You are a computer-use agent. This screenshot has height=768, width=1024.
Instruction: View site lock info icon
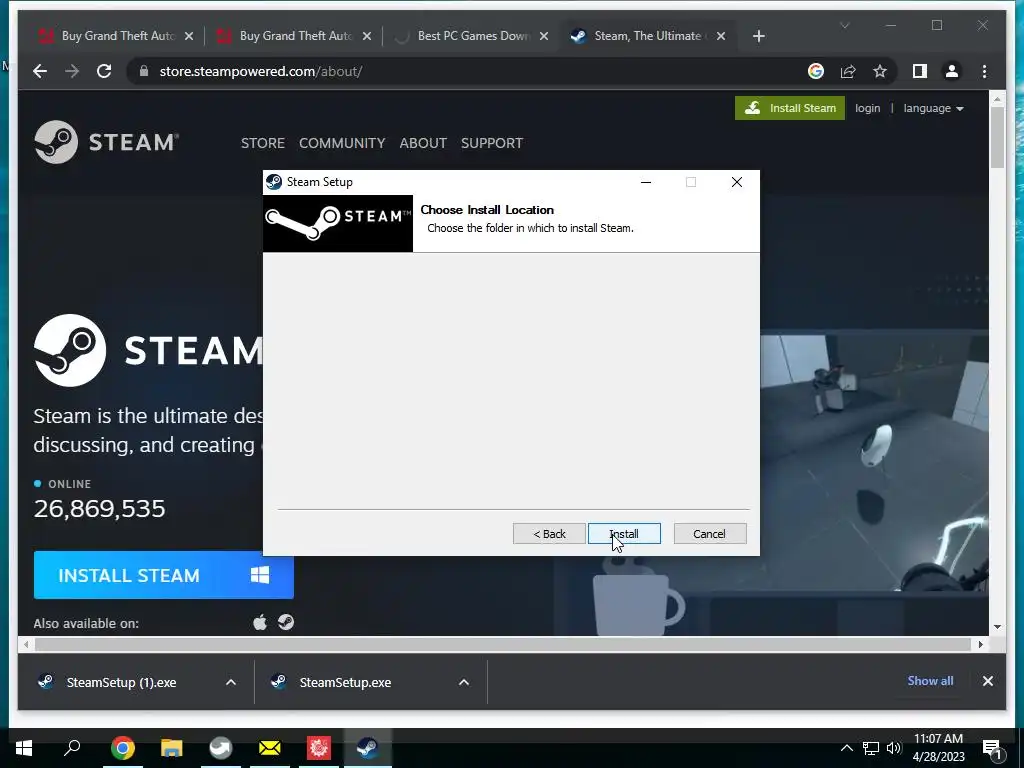144,71
